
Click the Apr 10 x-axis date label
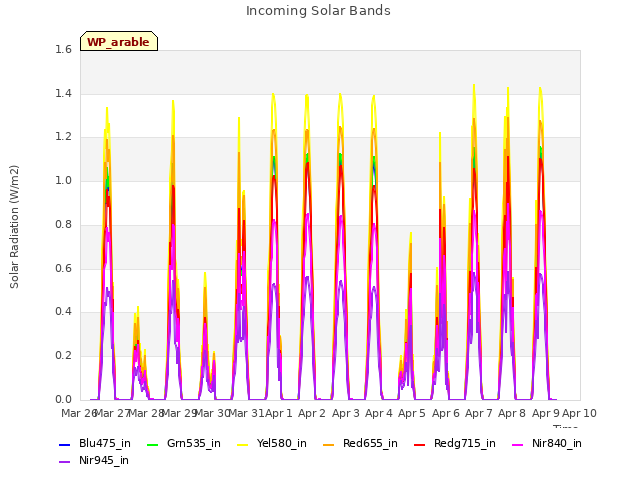(x=580, y=413)
